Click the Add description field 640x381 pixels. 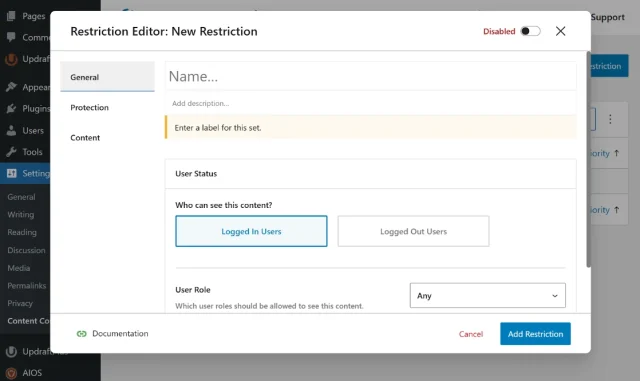371,103
